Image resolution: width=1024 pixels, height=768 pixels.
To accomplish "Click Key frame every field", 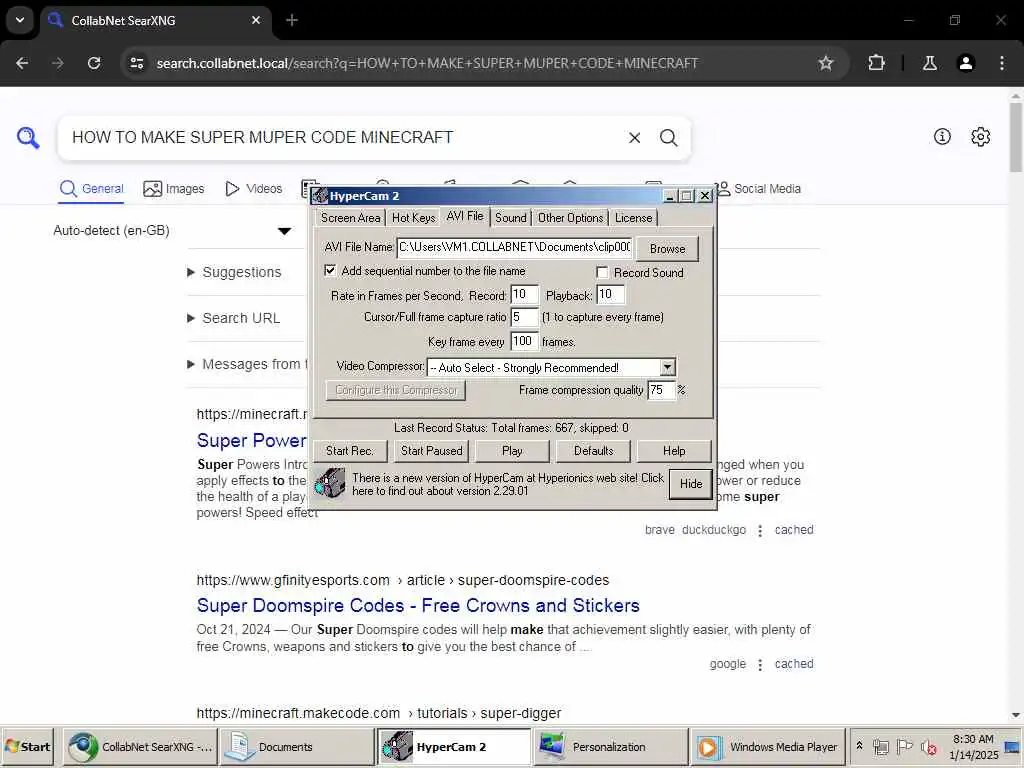I will pyautogui.click(x=524, y=341).
